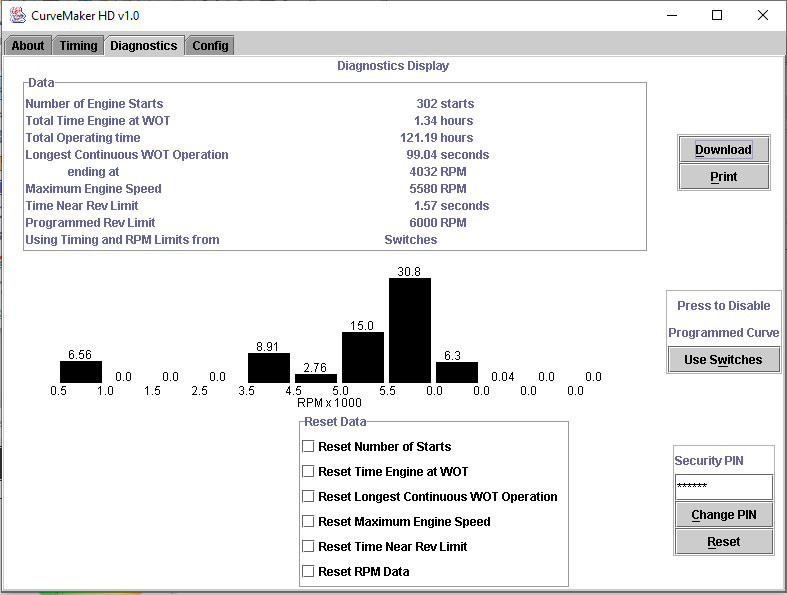Click the Print button
The width and height of the screenshot is (787, 595).
pos(723,177)
